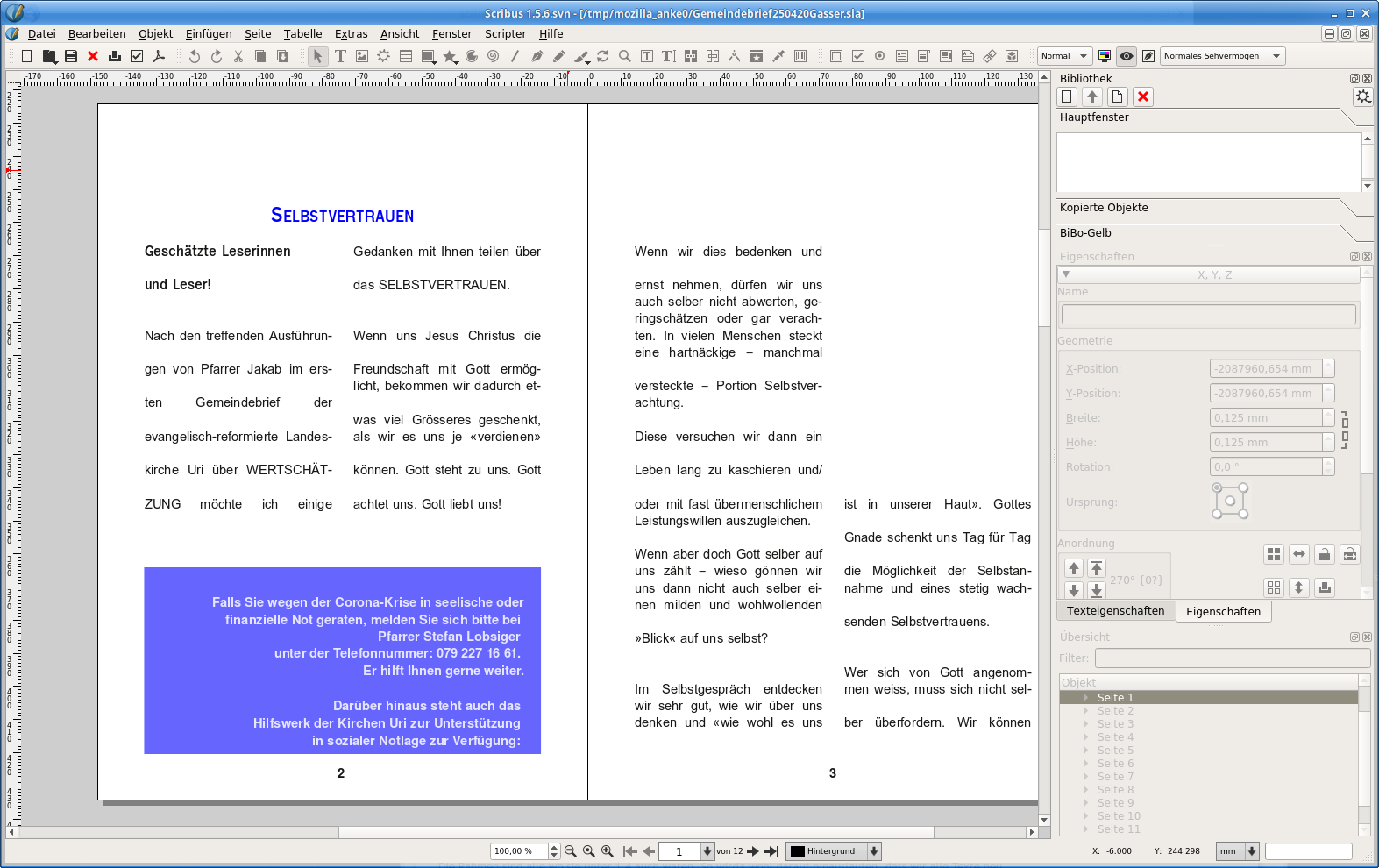Toggle the preview mode eye icon
The height and width of the screenshot is (868, 1379).
1127,56
